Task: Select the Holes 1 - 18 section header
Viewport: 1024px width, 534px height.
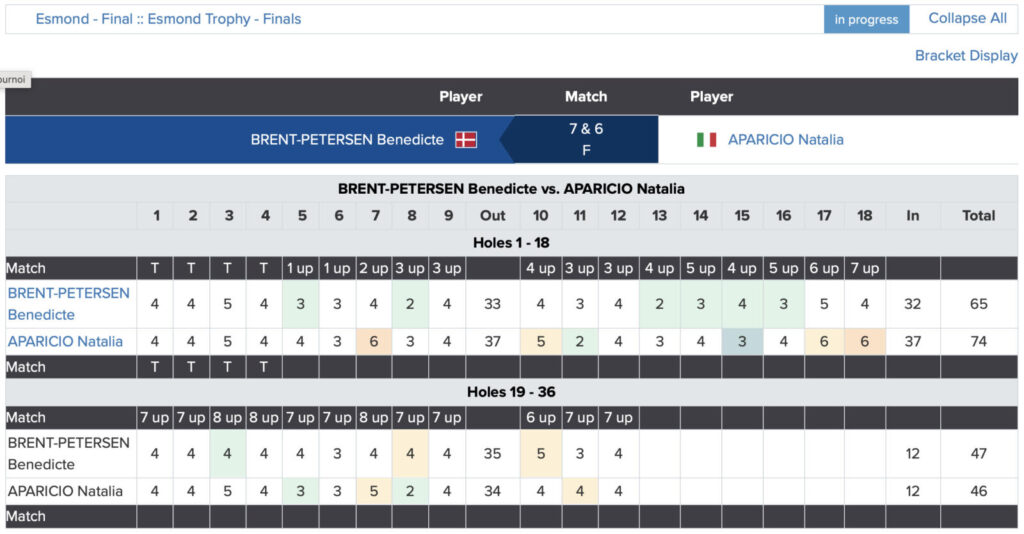Action: pos(511,242)
